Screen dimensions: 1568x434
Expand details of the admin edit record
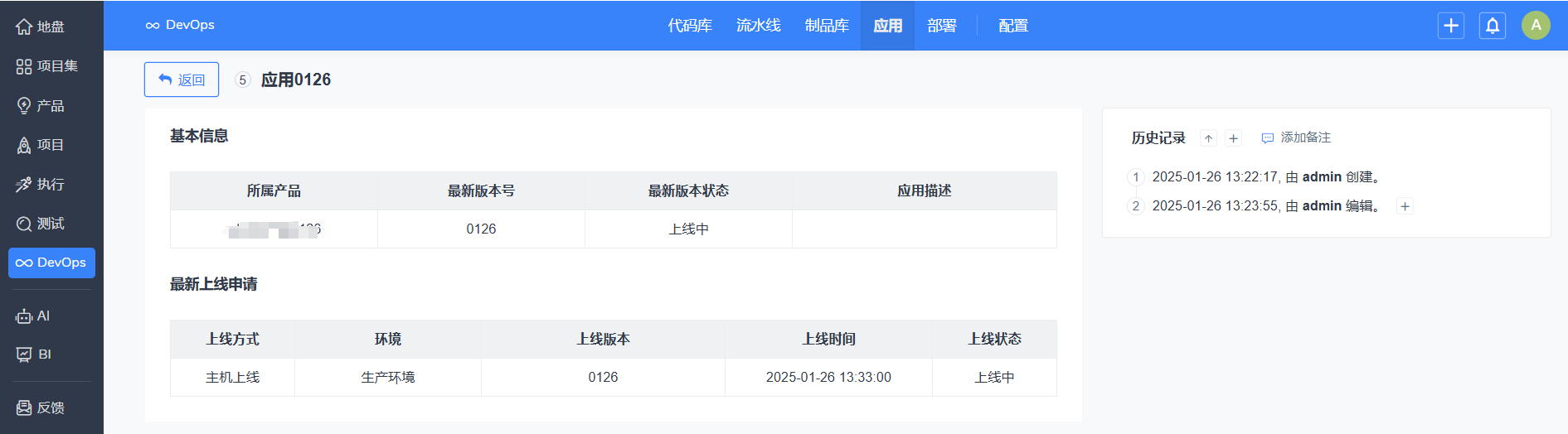tap(1405, 206)
